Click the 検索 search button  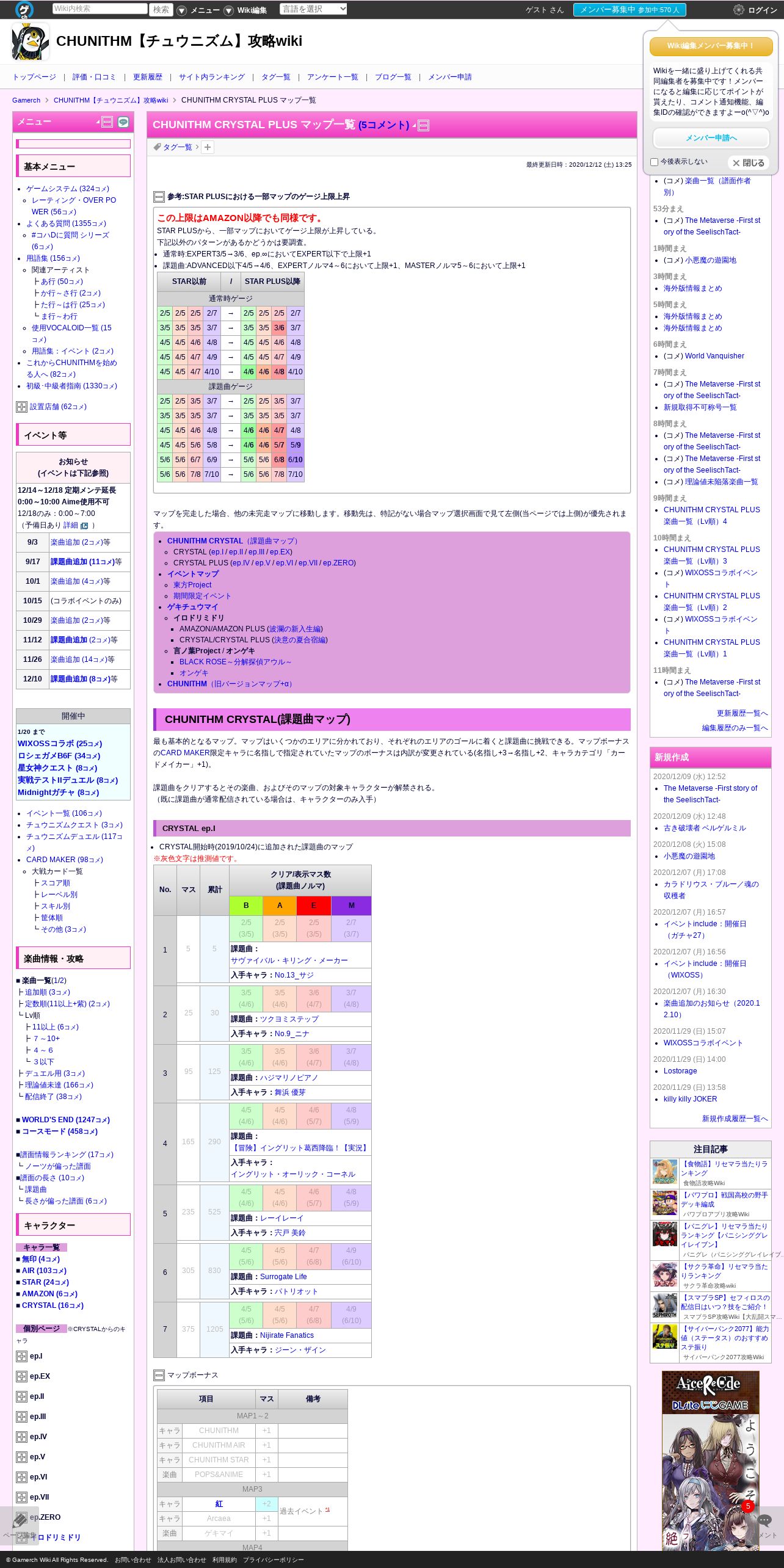point(161,9)
